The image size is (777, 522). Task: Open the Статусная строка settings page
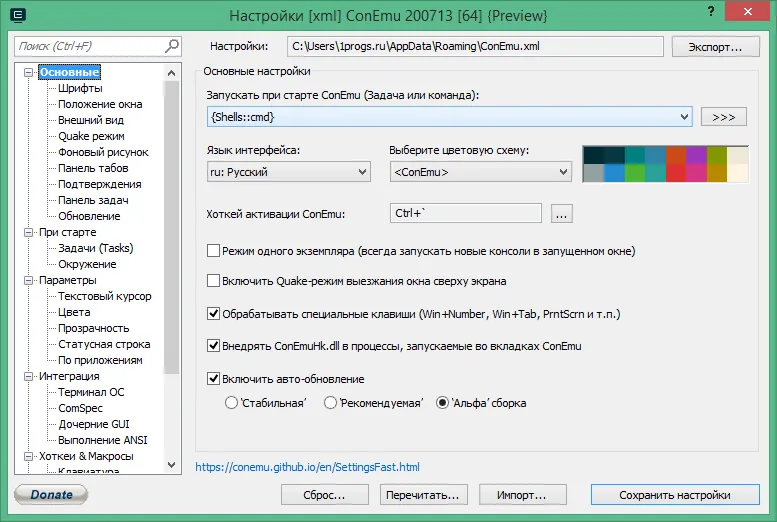(104, 344)
